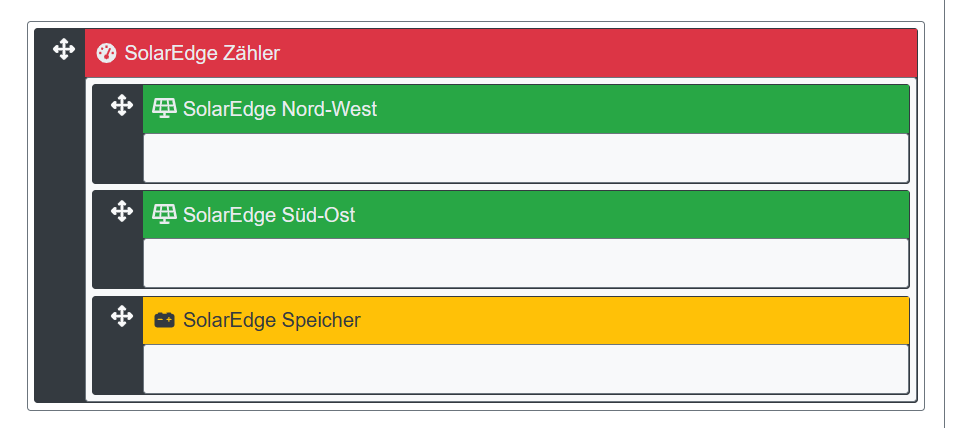This screenshot has width=976, height=428.
Task: Click the move handle of SolarEdge Süd-Ost
Action: (x=121, y=211)
